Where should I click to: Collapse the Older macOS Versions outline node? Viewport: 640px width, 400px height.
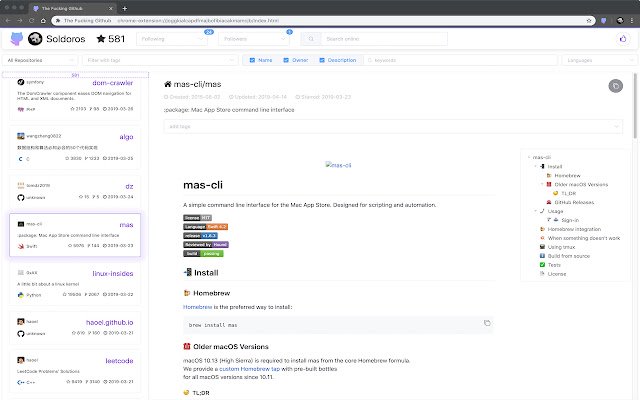pyautogui.click(x=542, y=184)
